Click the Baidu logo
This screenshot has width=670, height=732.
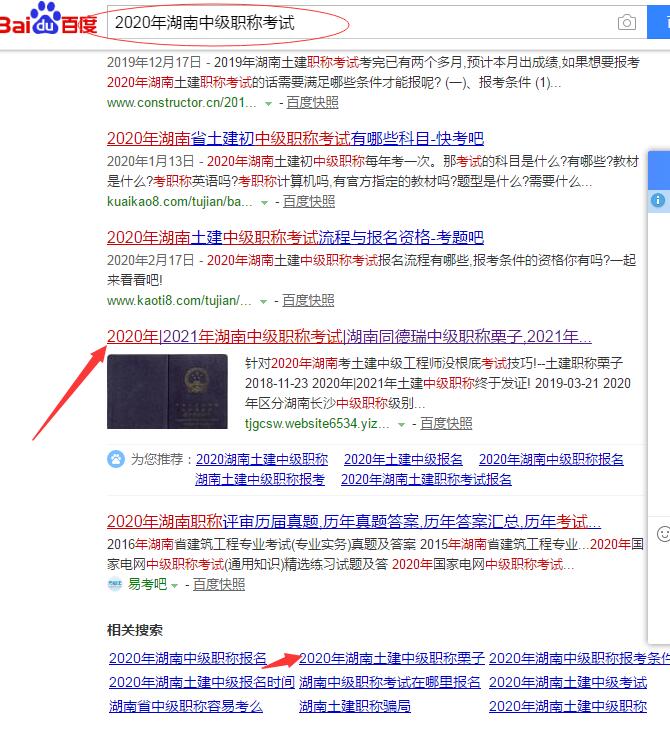48,19
